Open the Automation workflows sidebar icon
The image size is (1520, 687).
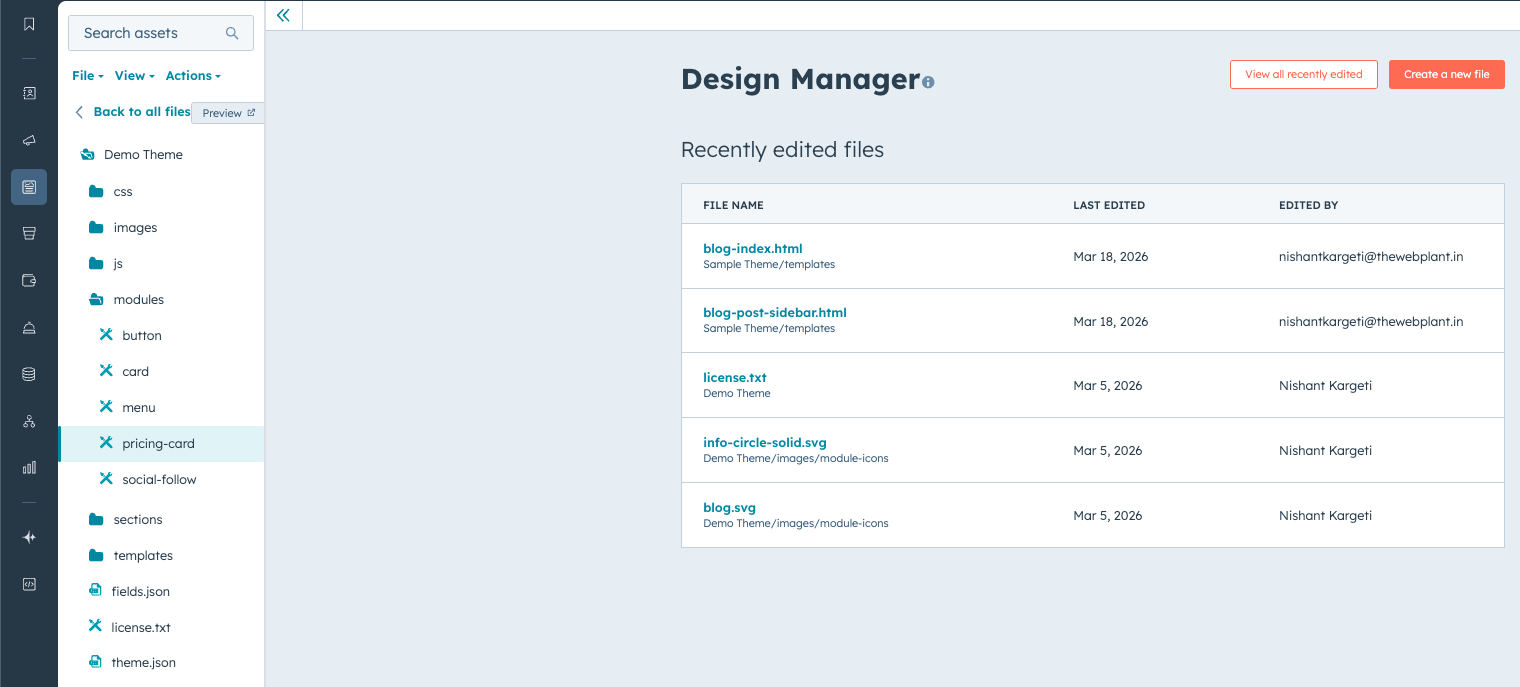(x=29, y=421)
